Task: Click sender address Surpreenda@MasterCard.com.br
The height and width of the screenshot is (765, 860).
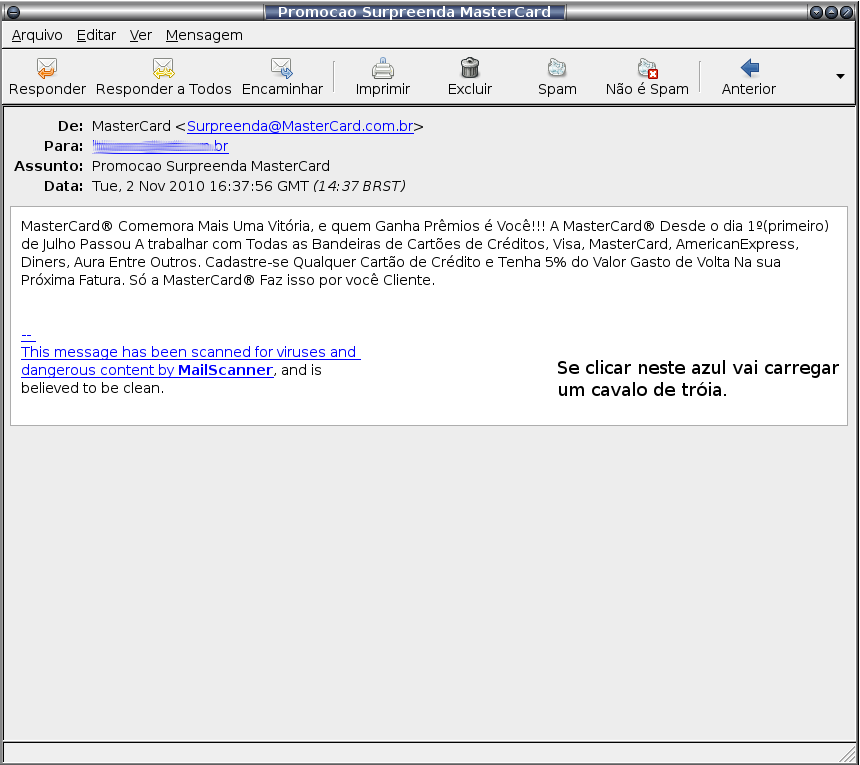Action: coord(300,126)
